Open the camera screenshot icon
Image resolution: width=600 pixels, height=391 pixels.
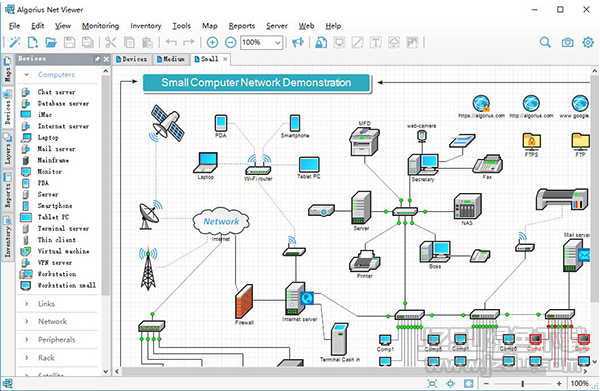click(x=567, y=42)
